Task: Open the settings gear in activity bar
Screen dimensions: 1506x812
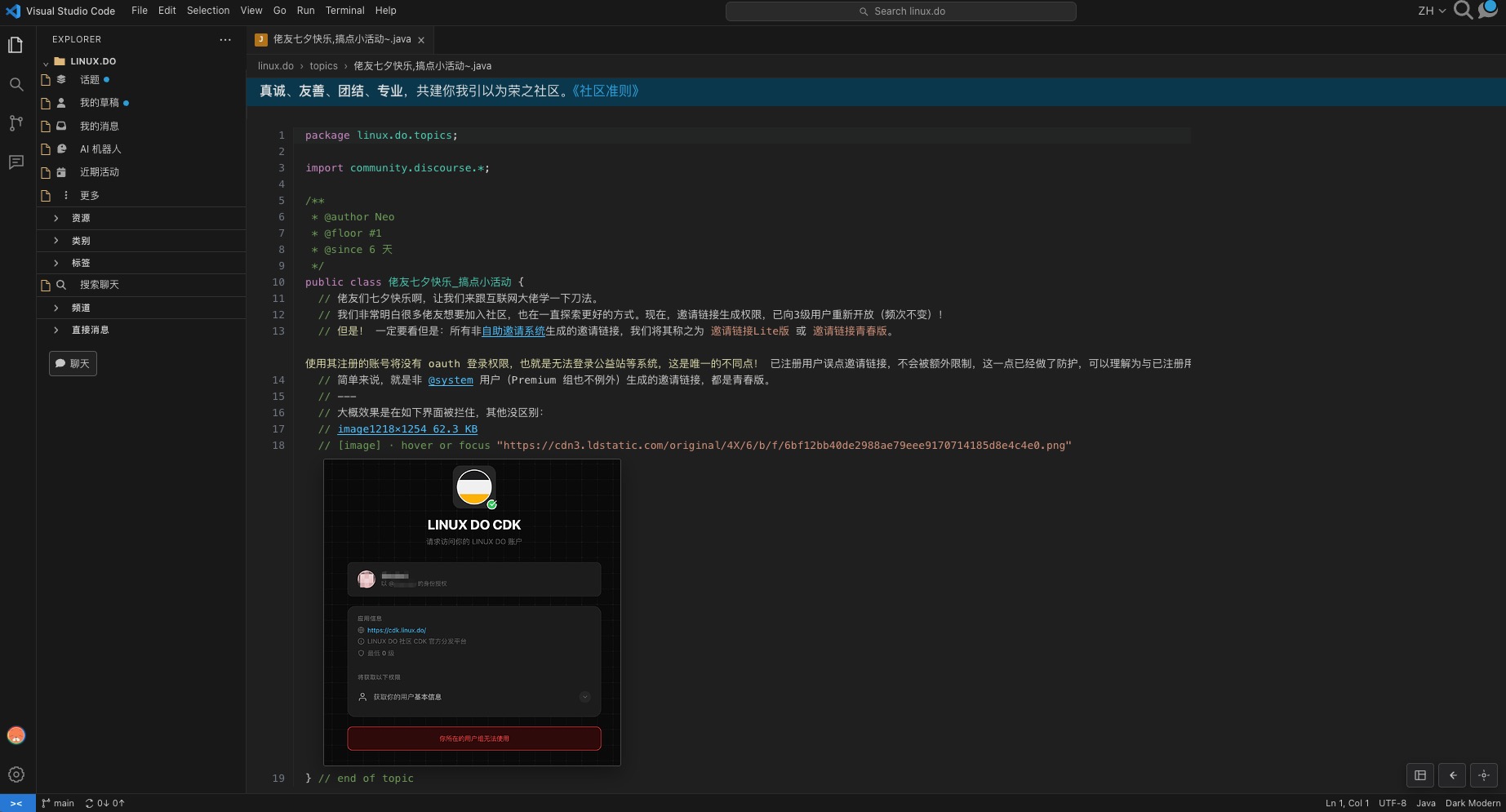Action: pos(16,774)
